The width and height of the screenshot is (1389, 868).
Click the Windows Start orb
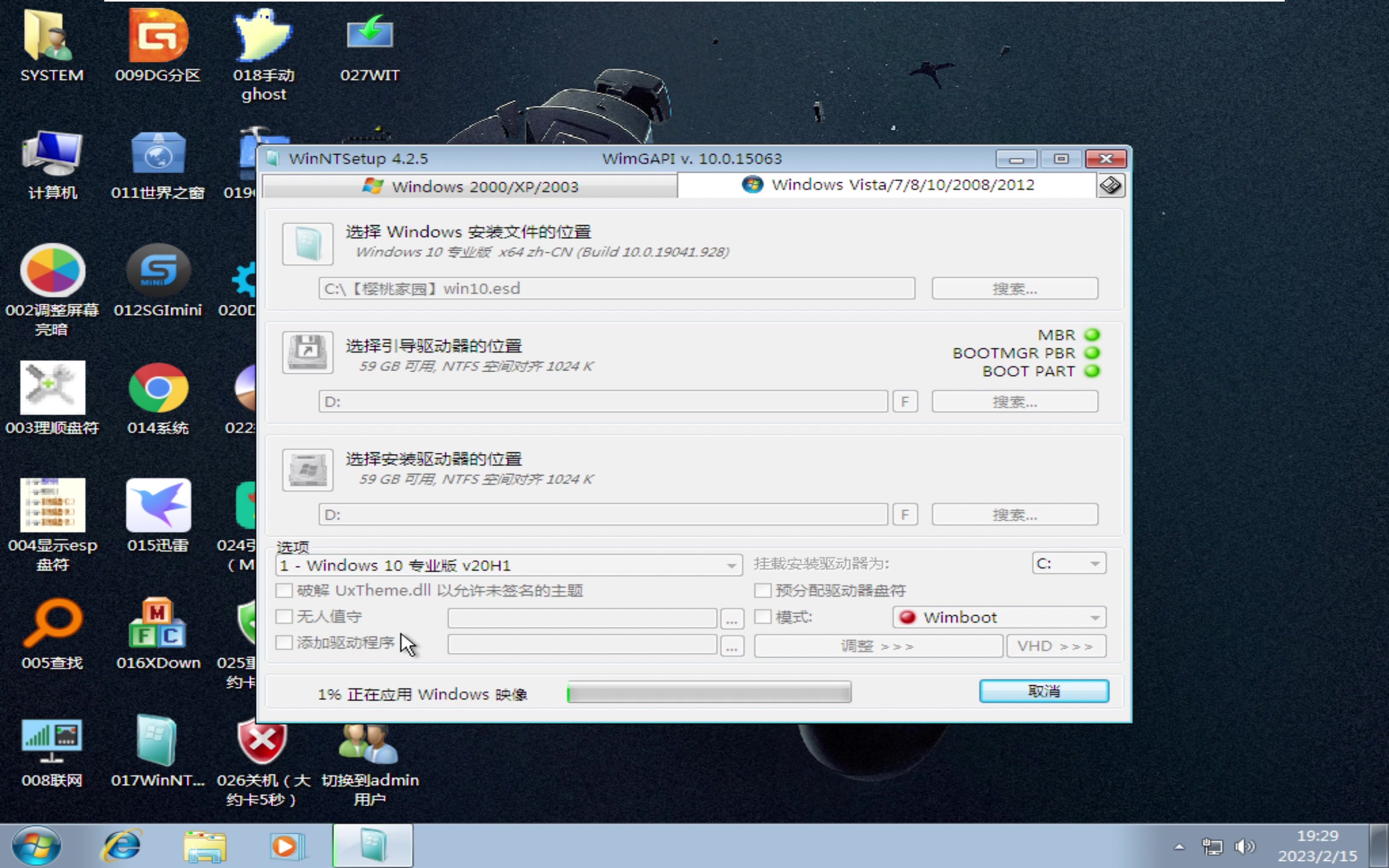pyautogui.click(x=36, y=846)
